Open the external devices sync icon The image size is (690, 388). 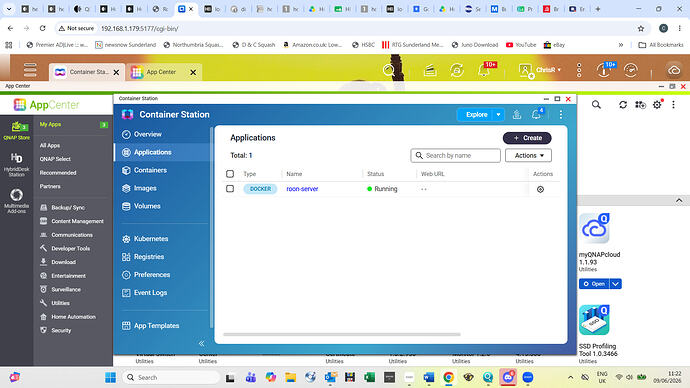point(457,70)
